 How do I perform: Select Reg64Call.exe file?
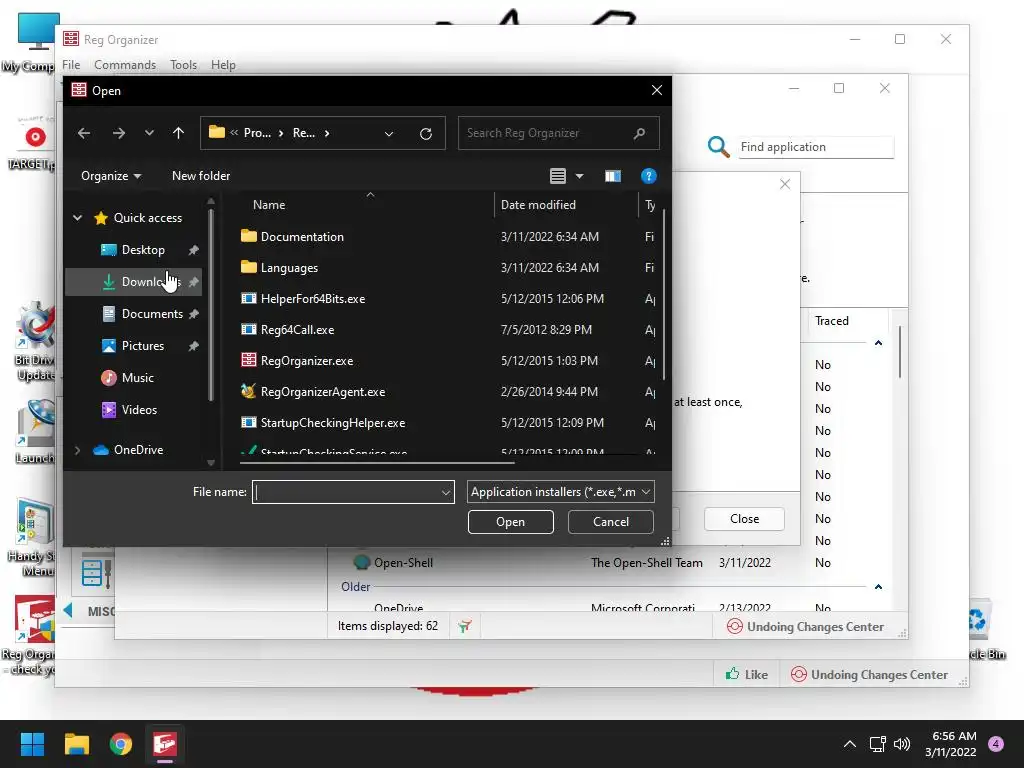[297, 330]
